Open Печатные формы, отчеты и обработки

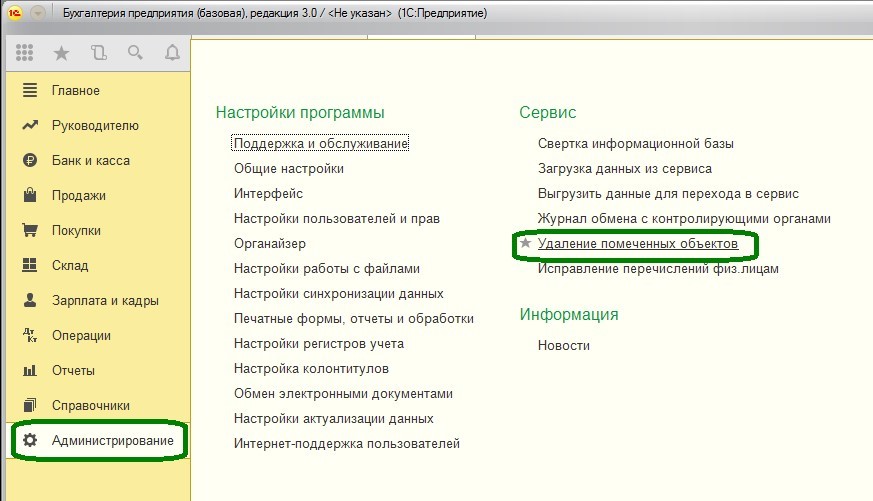point(354,318)
